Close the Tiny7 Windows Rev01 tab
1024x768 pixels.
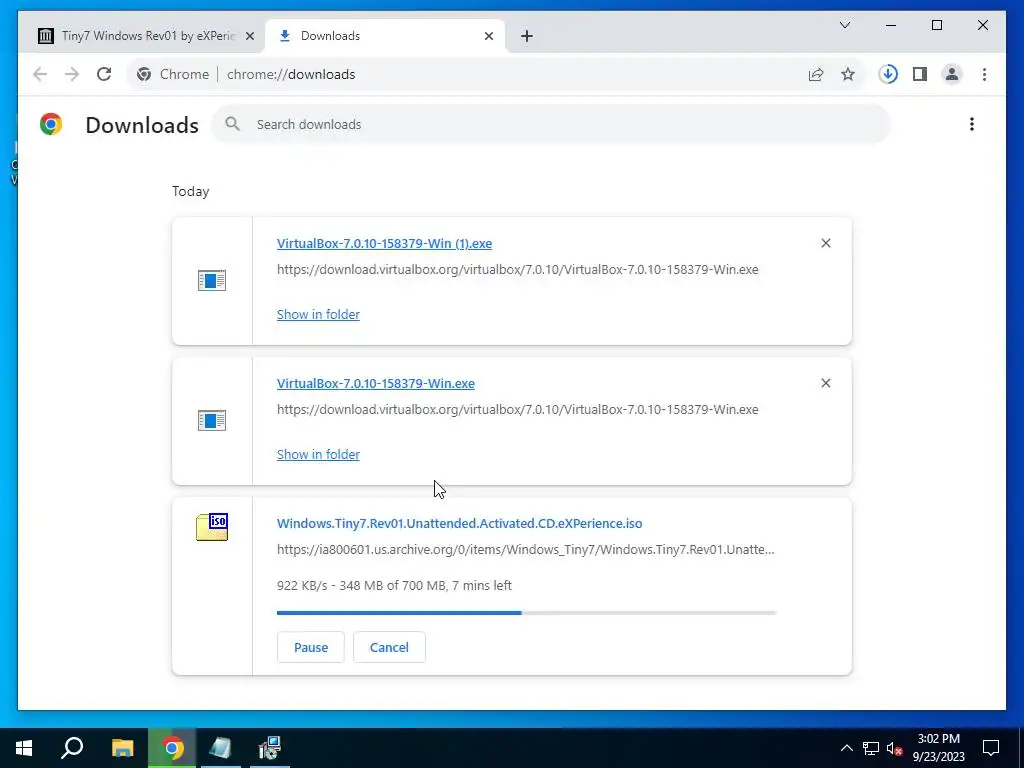[x=249, y=37]
